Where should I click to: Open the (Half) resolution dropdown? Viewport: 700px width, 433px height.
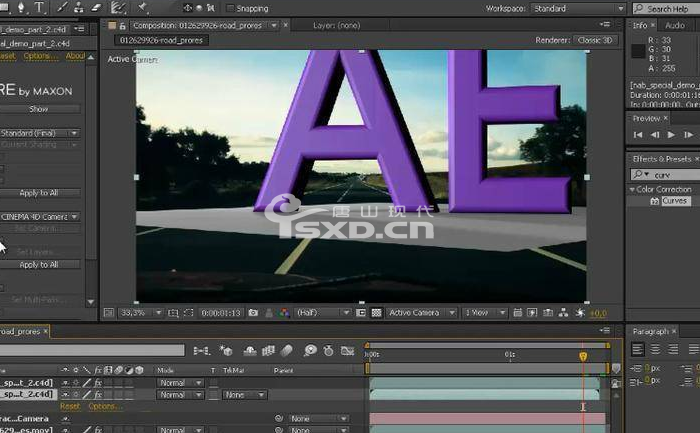coord(323,313)
